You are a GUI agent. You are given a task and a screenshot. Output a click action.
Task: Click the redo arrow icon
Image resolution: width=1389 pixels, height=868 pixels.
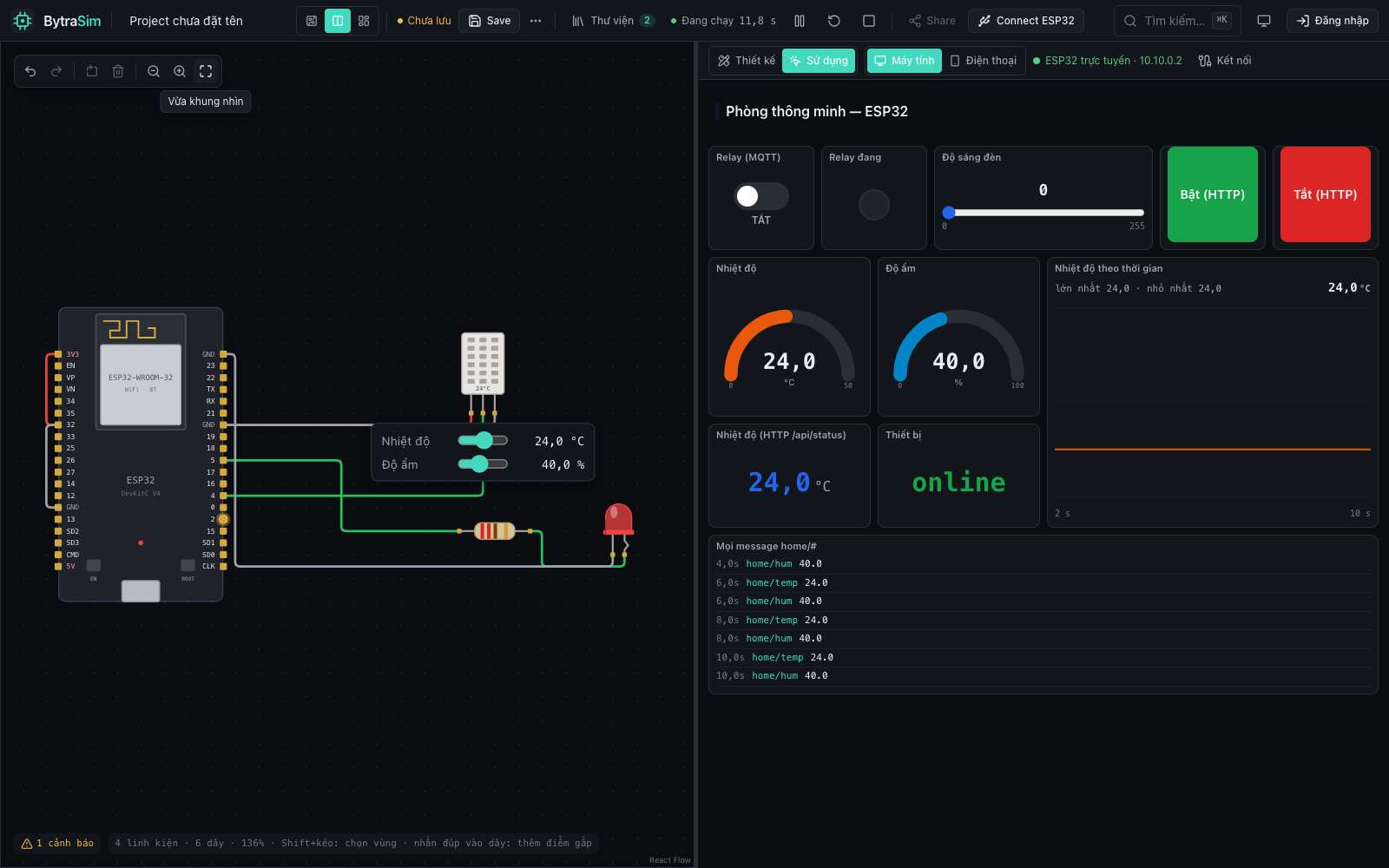[56, 71]
